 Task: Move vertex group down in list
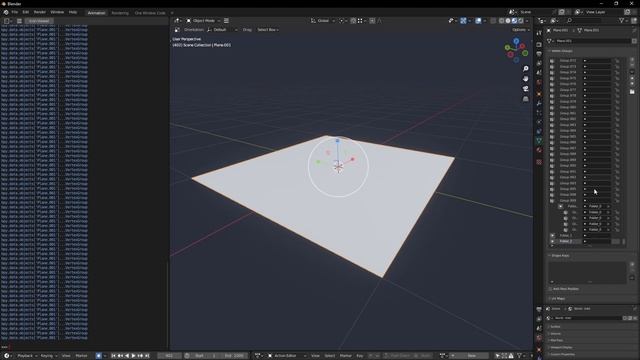(632, 84)
